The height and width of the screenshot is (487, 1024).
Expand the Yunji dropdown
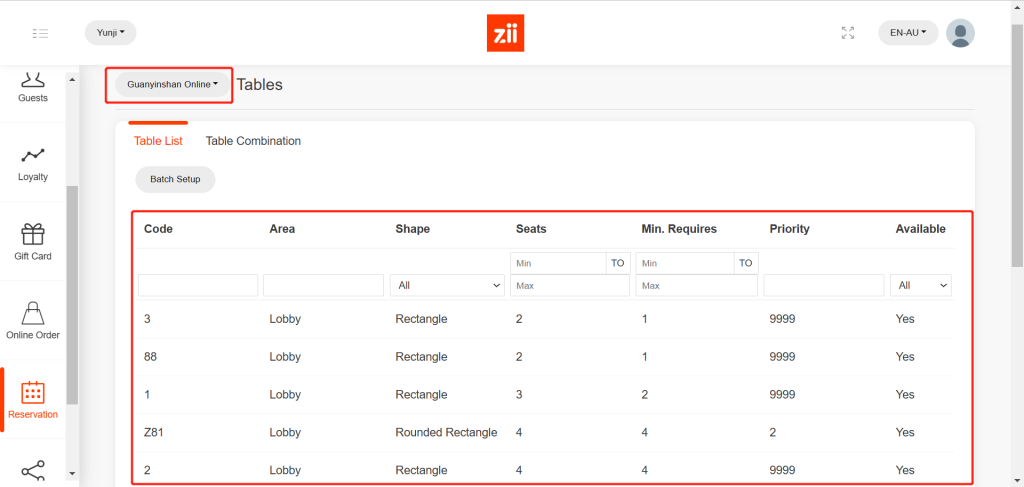click(110, 33)
